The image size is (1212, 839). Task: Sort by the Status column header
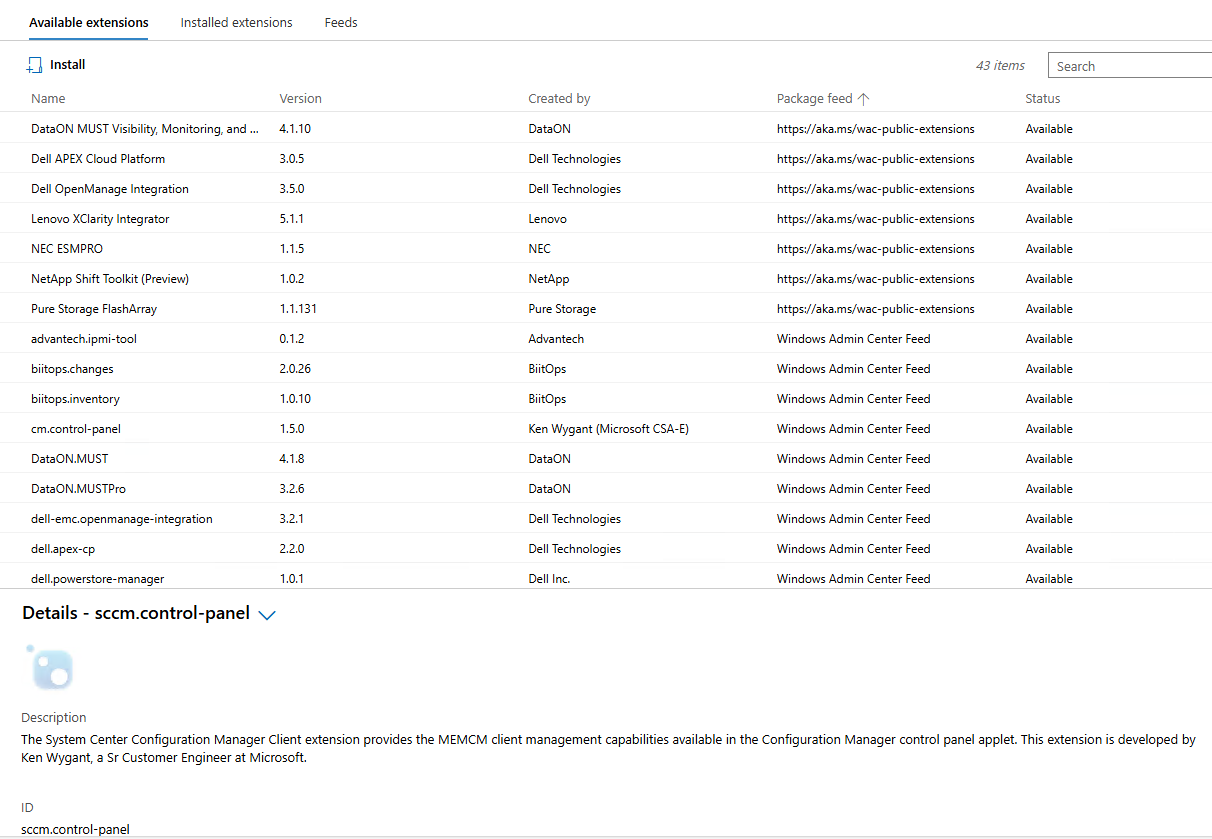(x=1042, y=99)
